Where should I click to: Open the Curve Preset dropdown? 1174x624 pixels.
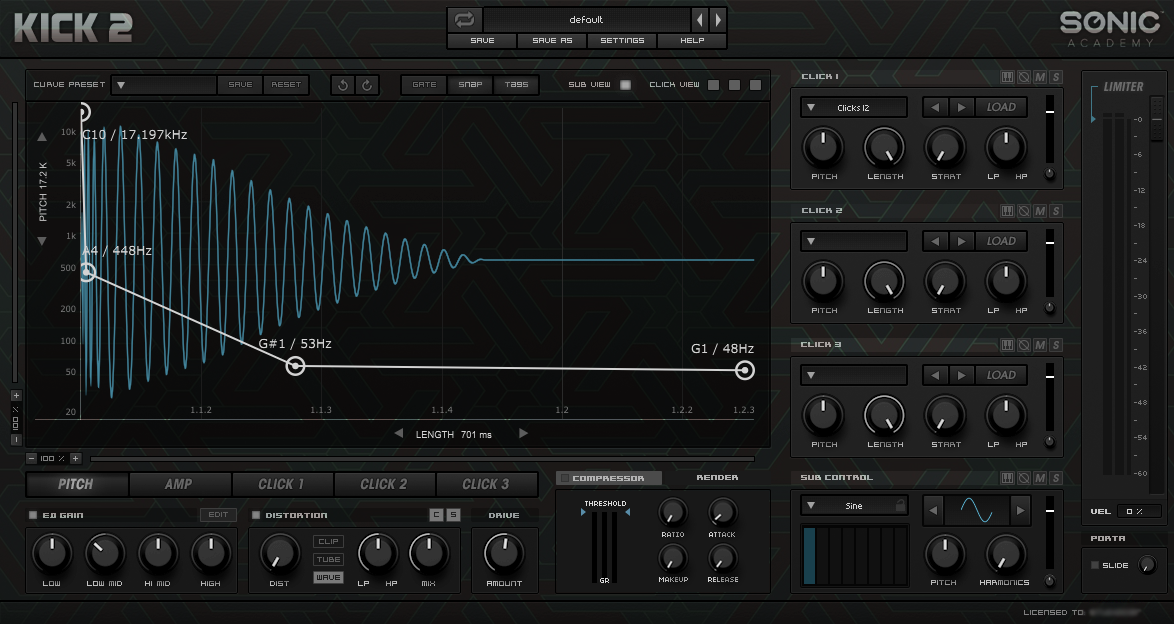coord(164,85)
